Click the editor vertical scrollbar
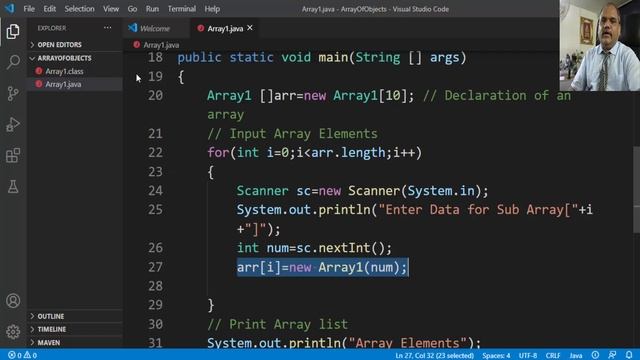This screenshot has height=360, width=640. [636, 190]
